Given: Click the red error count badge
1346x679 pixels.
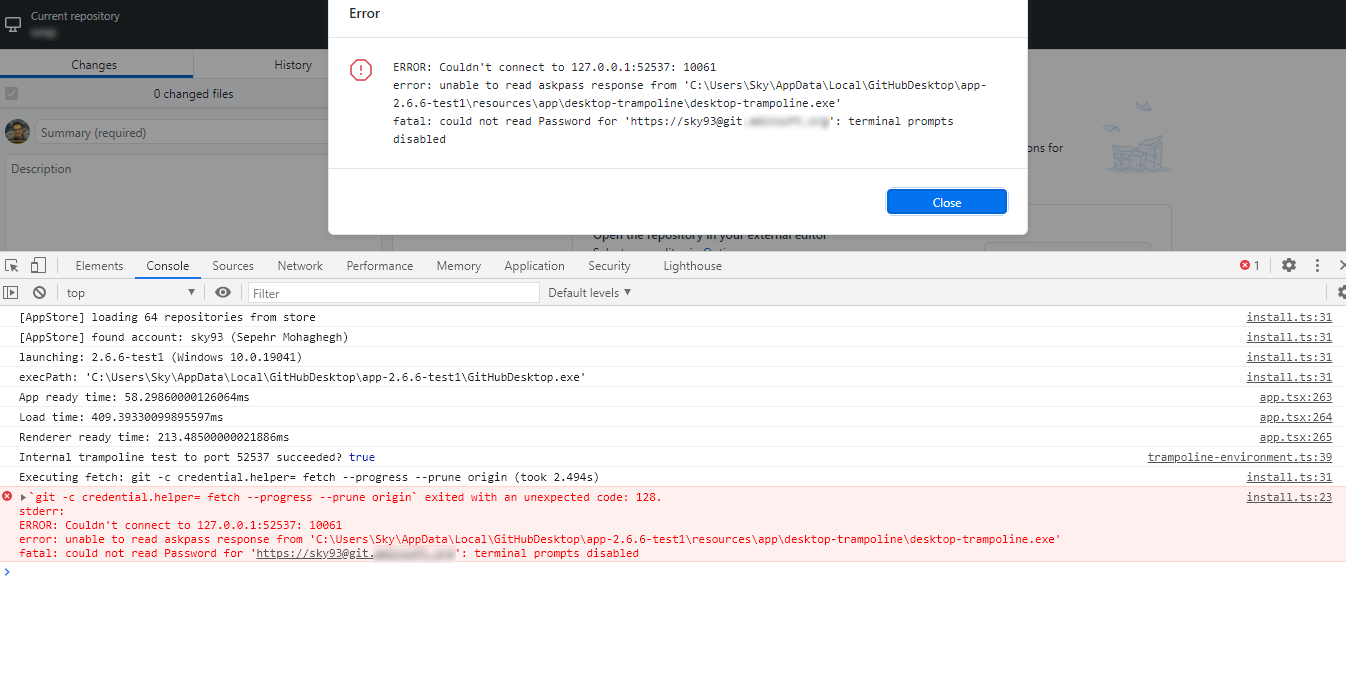Looking at the screenshot, I should [x=1246, y=265].
